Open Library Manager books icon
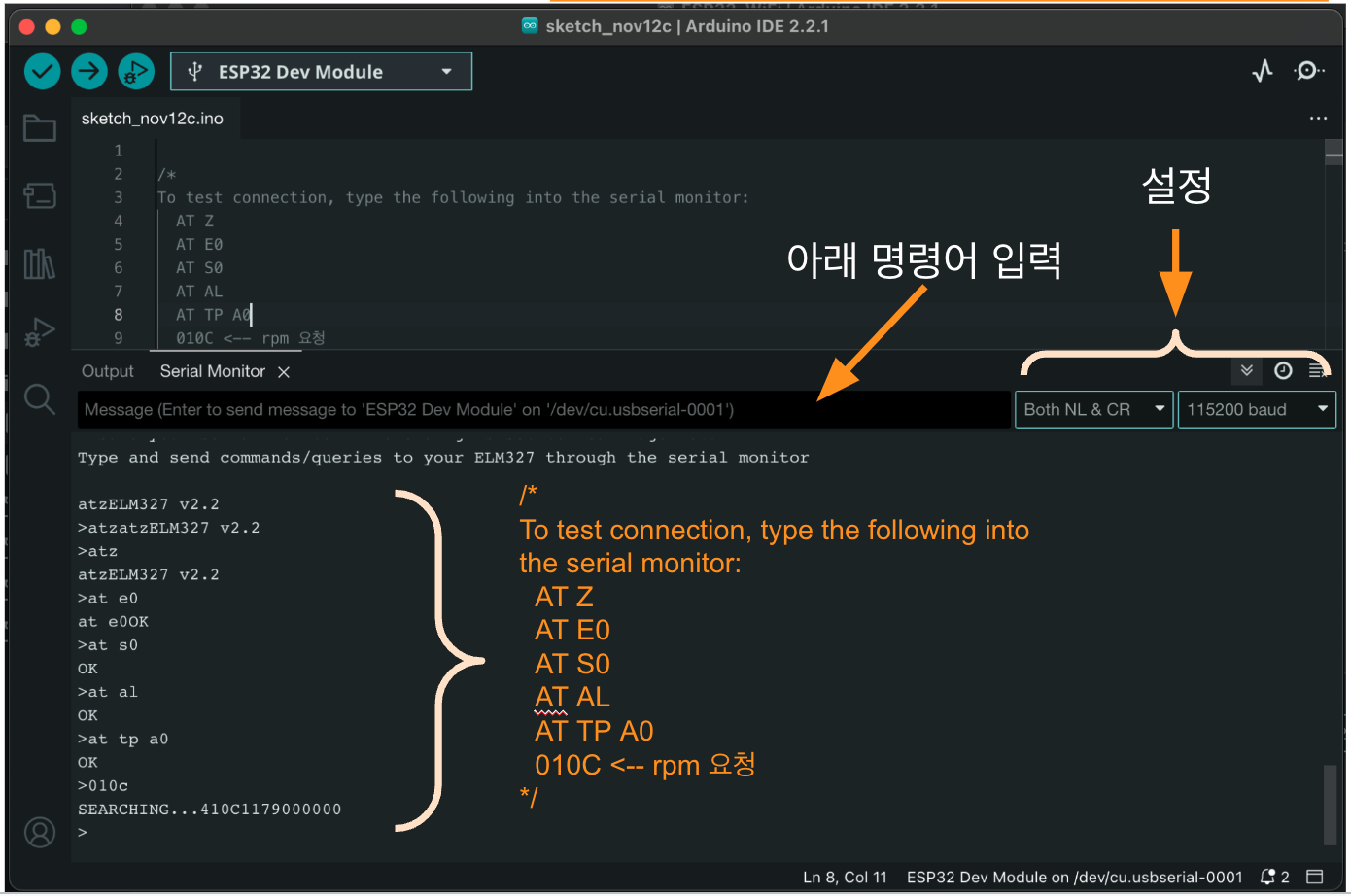 coord(40,263)
